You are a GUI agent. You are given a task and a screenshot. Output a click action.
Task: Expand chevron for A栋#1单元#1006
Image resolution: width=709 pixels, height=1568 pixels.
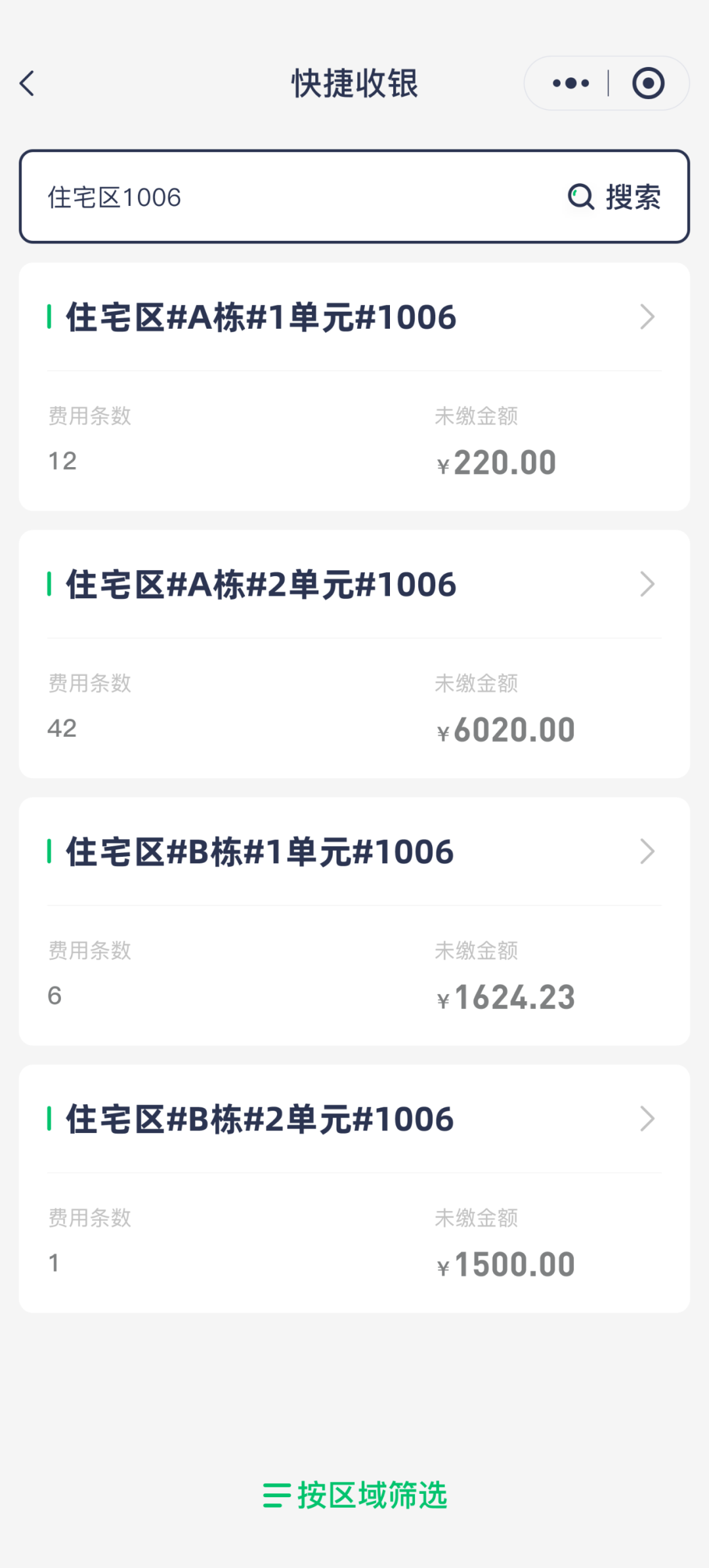(x=647, y=317)
